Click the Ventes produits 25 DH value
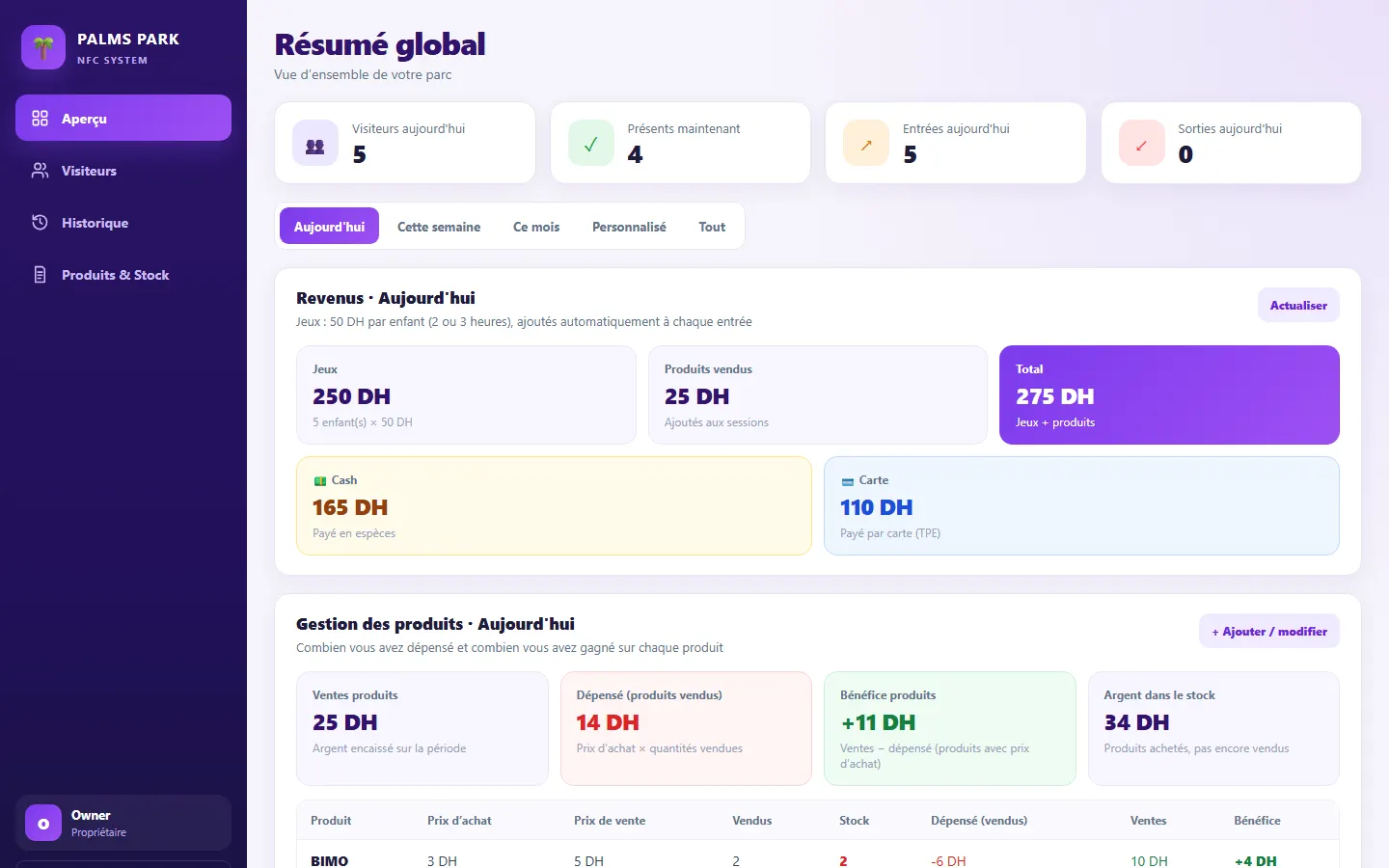Screen dimensions: 1389x868 (x=345, y=722)
